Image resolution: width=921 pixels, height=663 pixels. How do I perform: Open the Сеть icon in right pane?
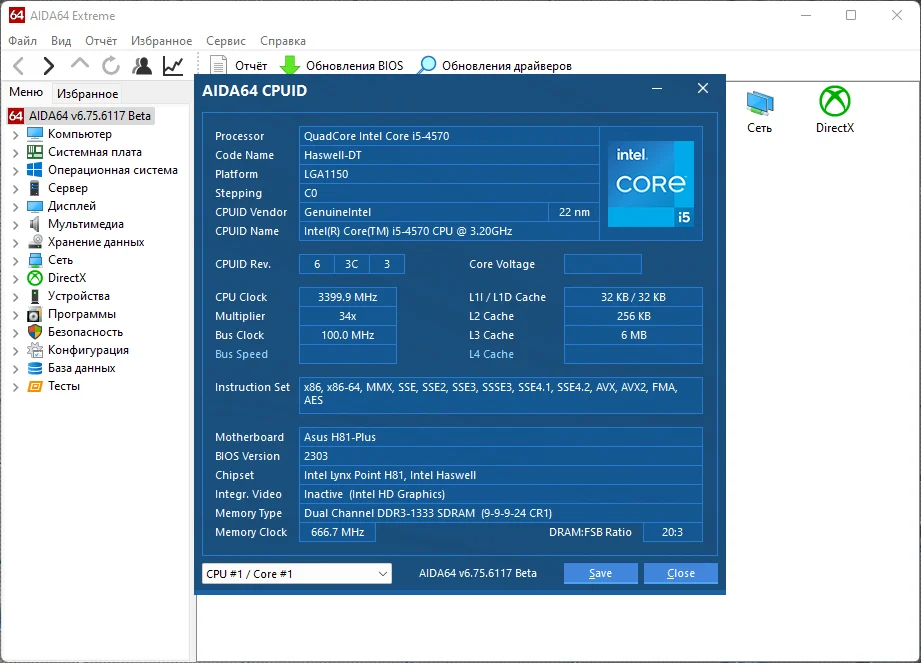[759, 112]
